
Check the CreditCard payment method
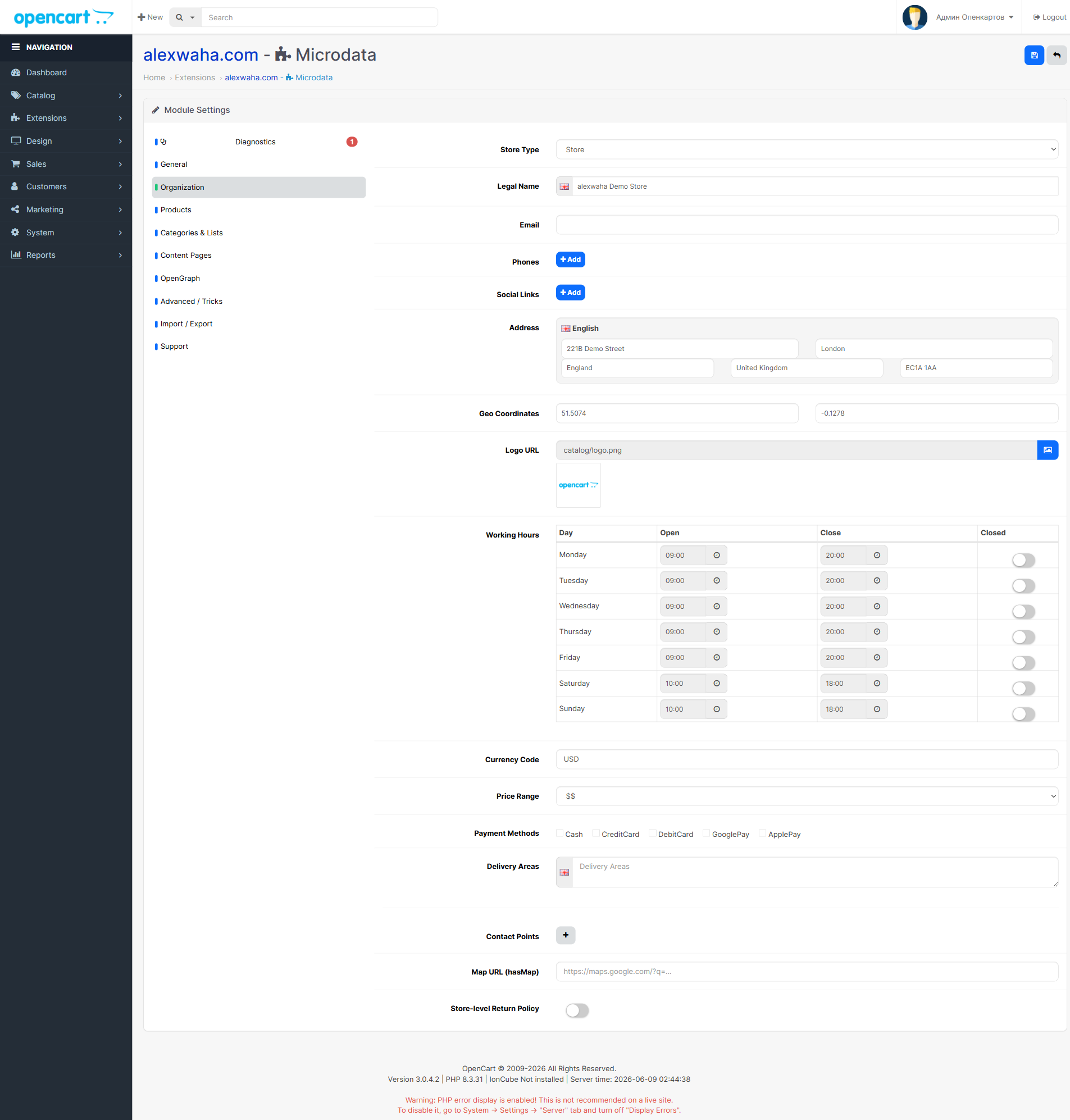point(596,833)
